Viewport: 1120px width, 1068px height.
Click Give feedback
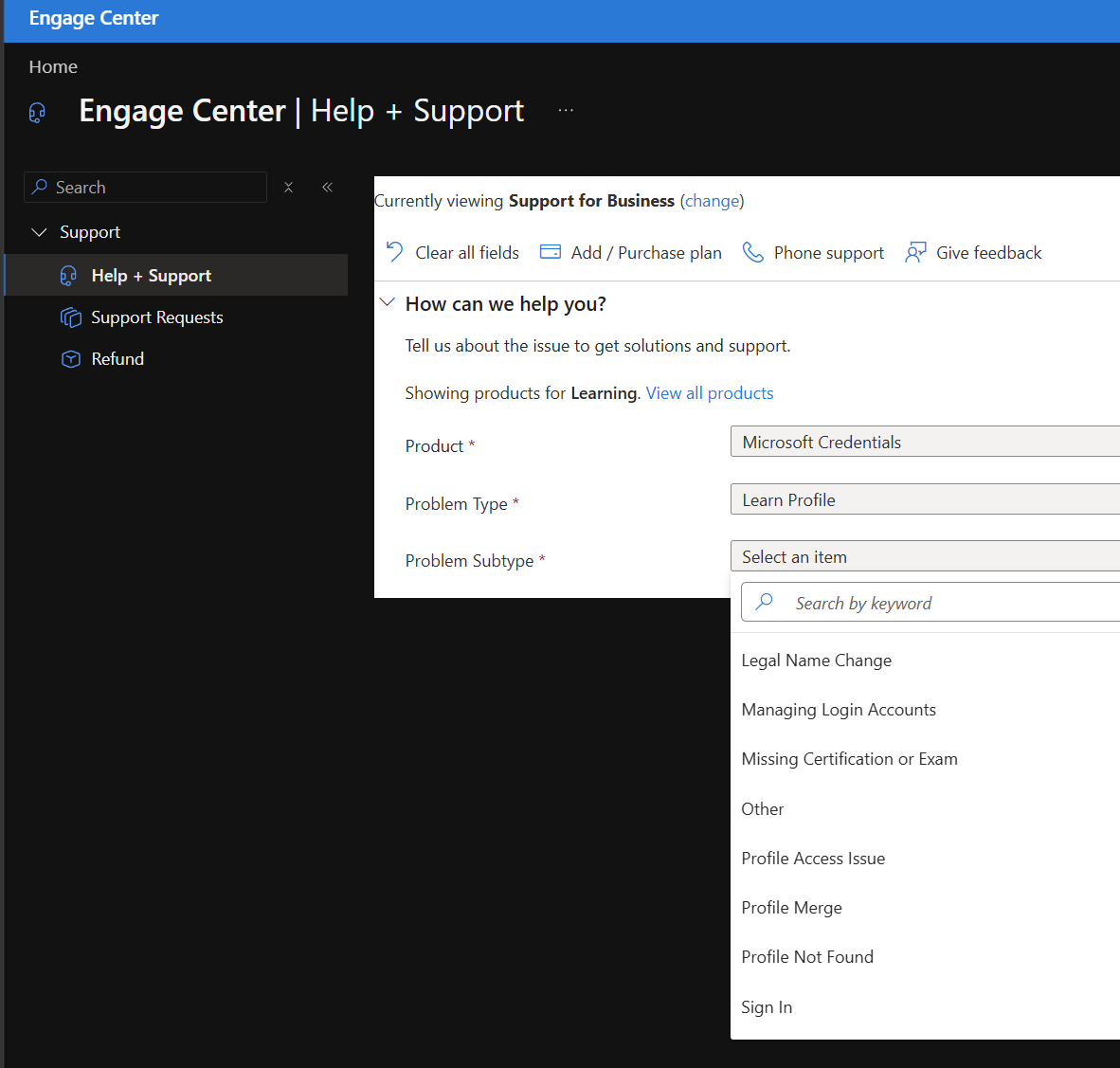click(973, 252)
